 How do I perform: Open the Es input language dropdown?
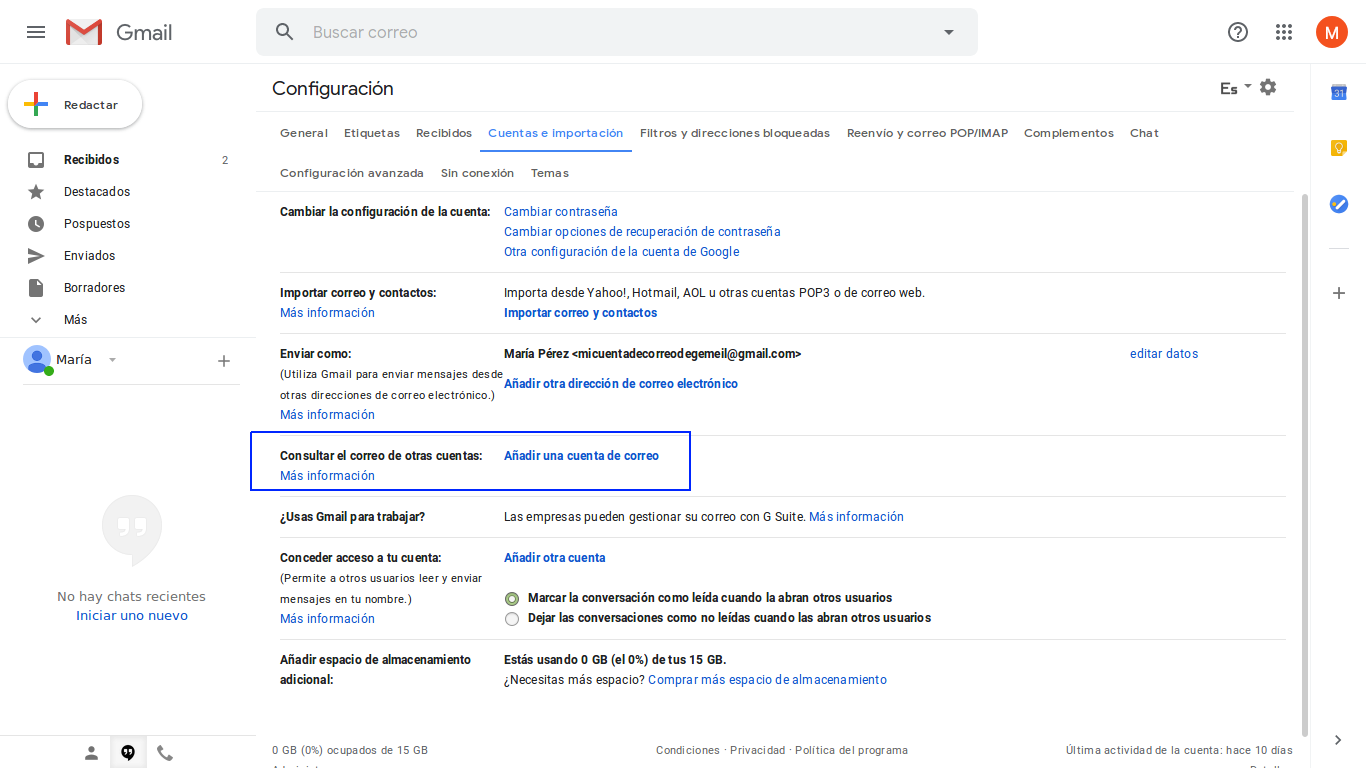pos(1235,88)
